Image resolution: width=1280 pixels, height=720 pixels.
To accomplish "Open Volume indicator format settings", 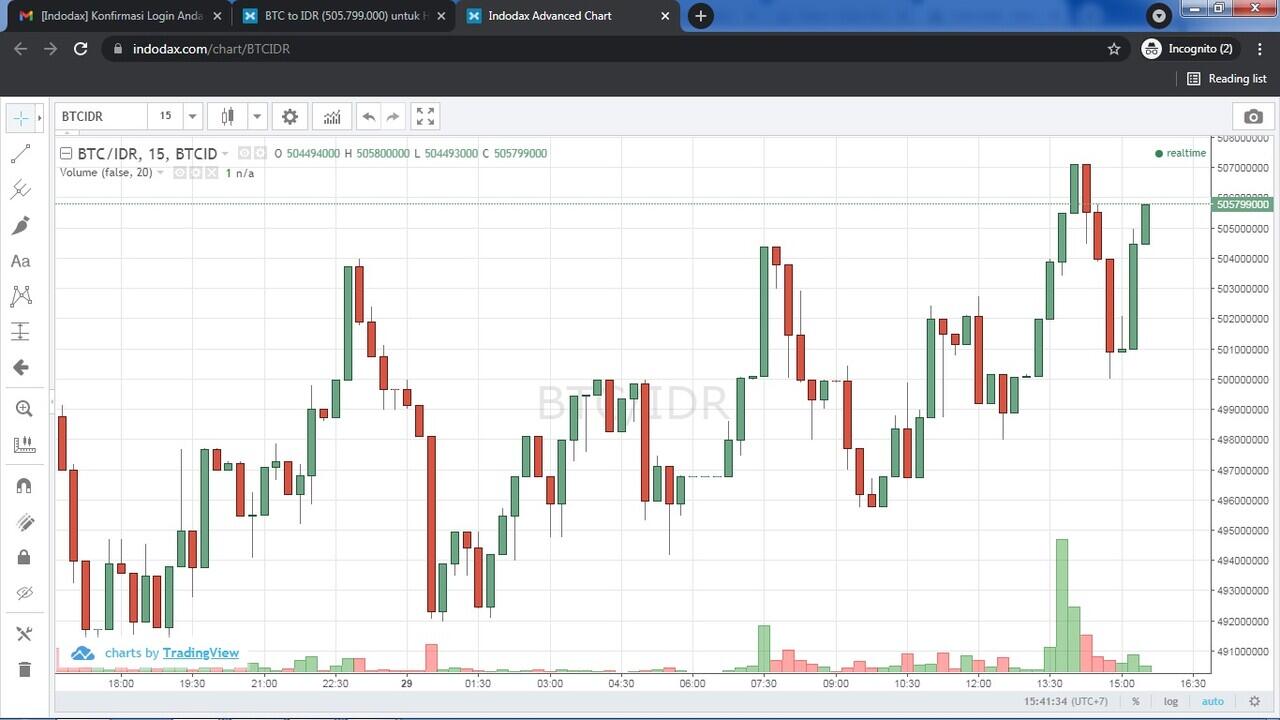I will 197,173.
